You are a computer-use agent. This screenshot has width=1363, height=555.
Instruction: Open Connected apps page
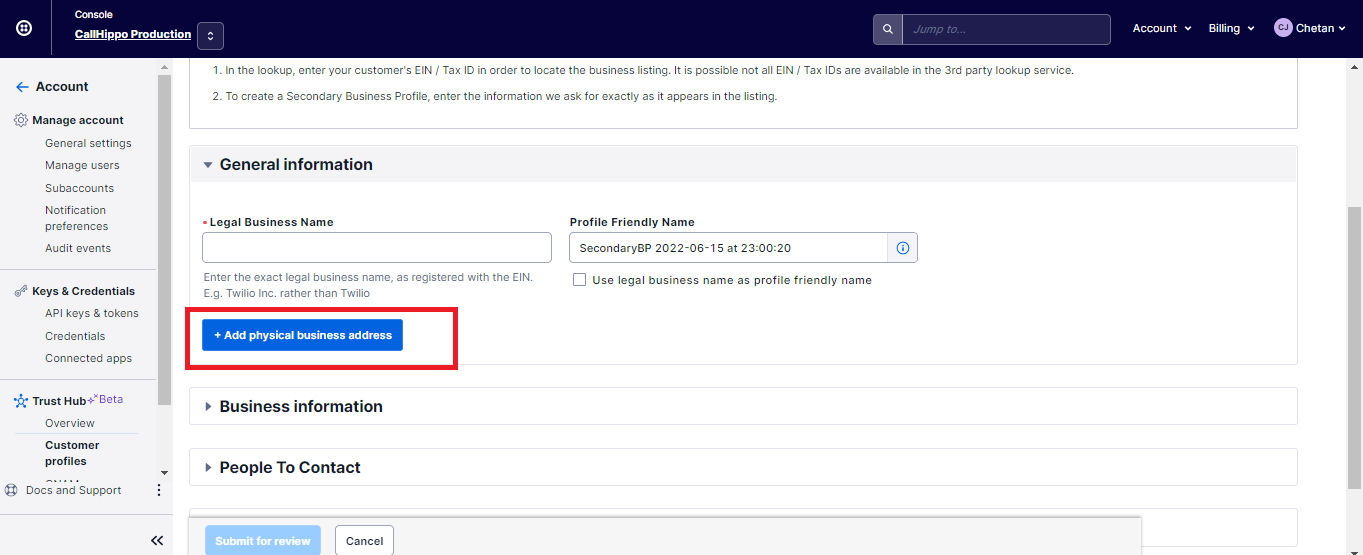click(88, 358)
